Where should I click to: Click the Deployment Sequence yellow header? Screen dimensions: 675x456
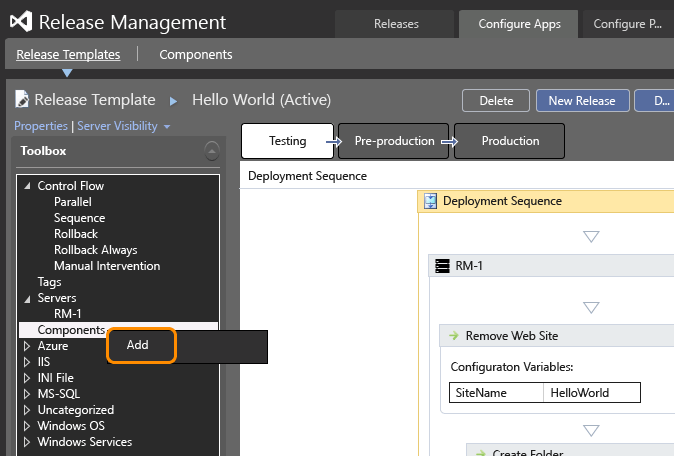pyautogui.click(x=546, y=201)
